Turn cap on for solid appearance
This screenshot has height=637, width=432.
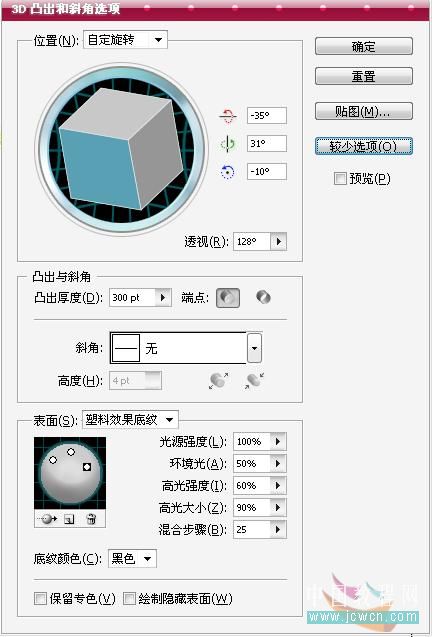click(x=228, y=298)
